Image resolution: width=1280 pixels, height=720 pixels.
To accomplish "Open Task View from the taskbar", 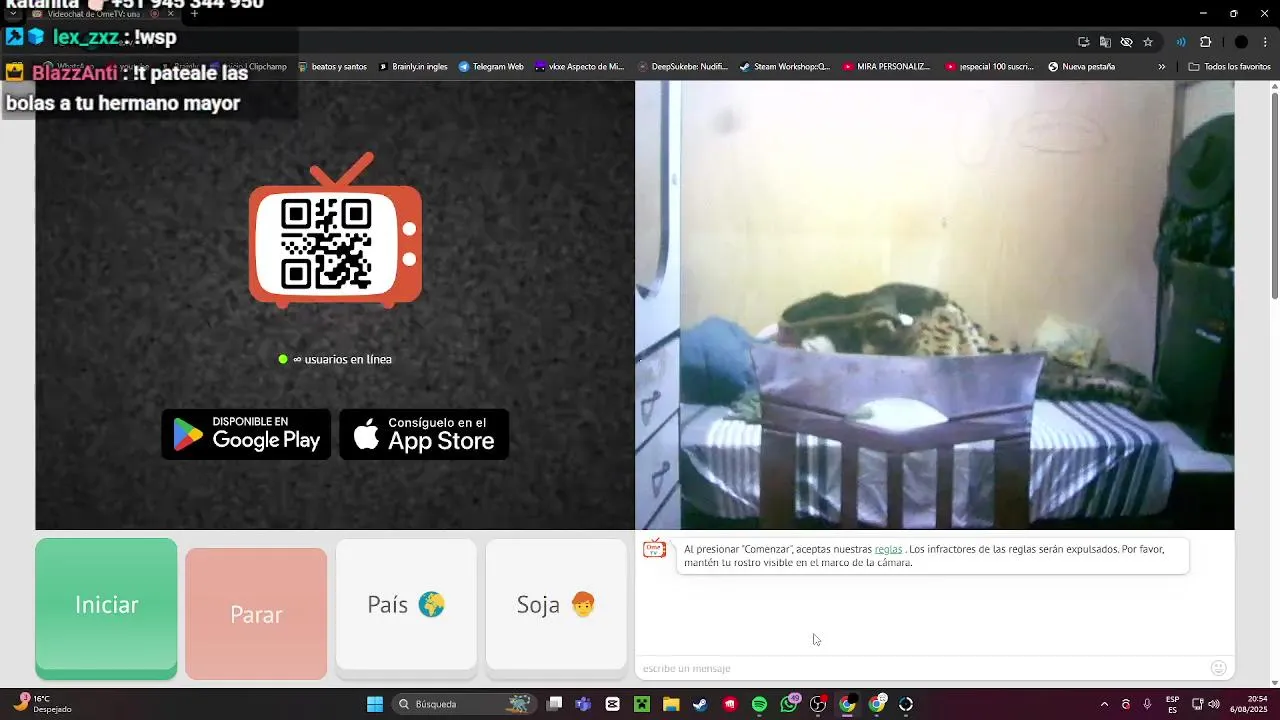I will (x=555, y=704).
